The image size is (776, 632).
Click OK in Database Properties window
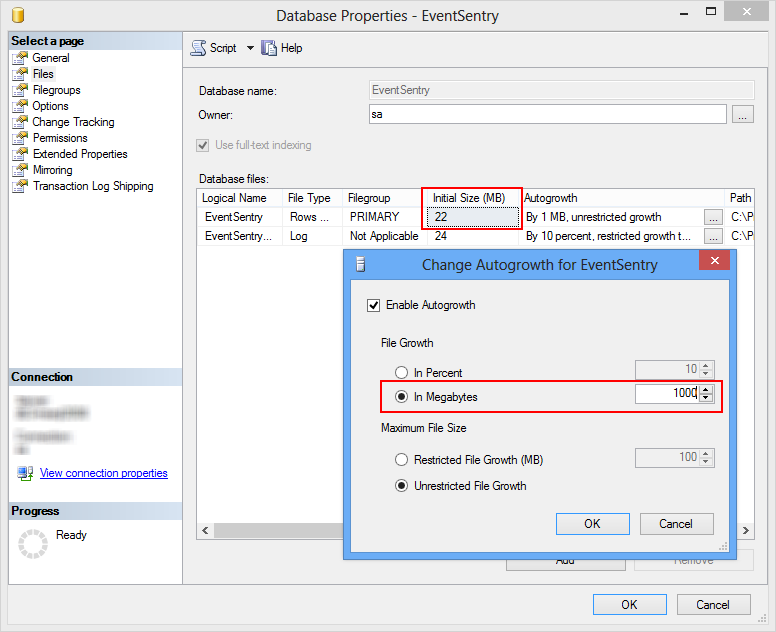[x=630, y=604]
